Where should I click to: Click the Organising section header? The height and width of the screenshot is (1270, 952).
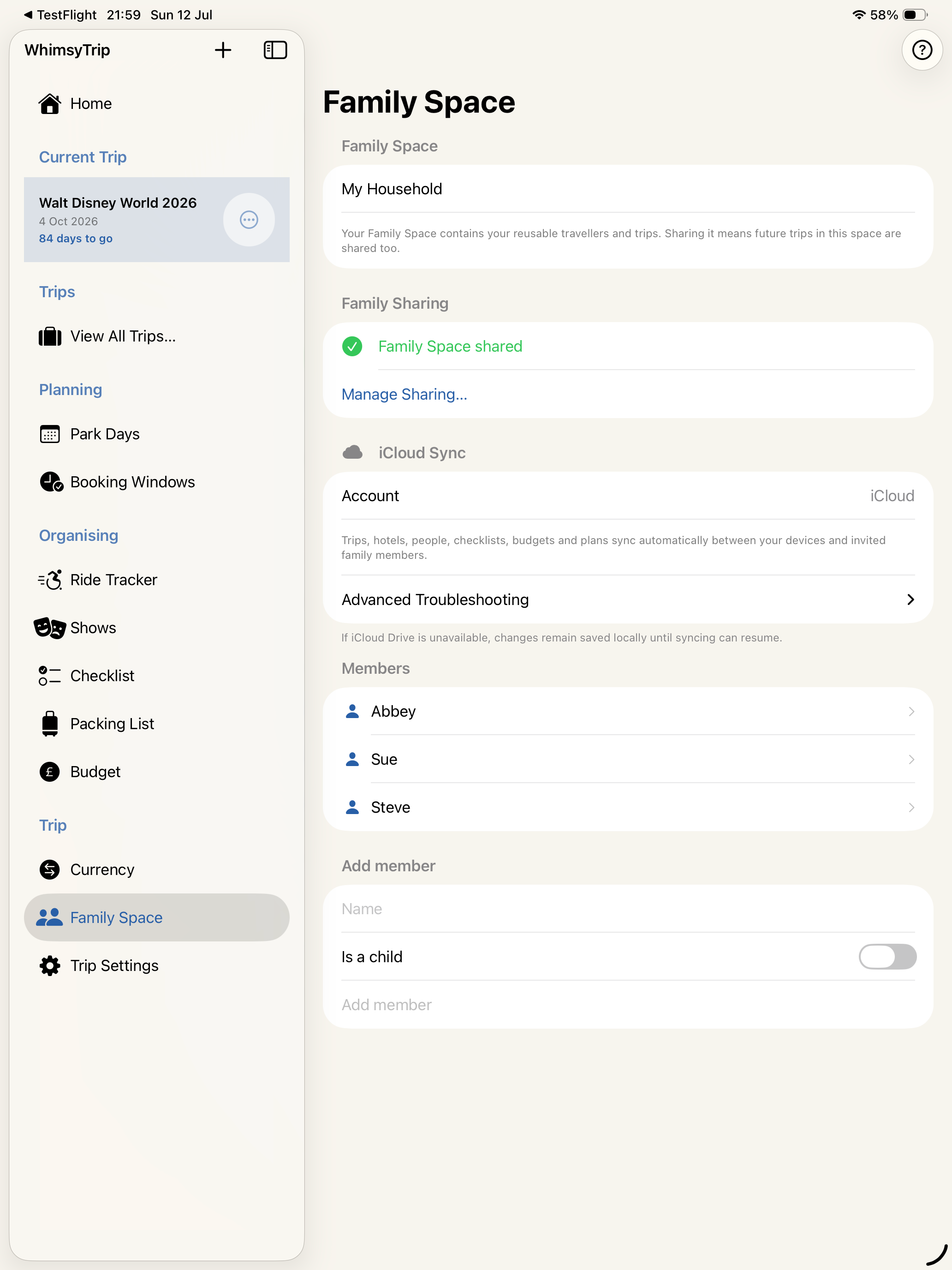tap(78, 535)
